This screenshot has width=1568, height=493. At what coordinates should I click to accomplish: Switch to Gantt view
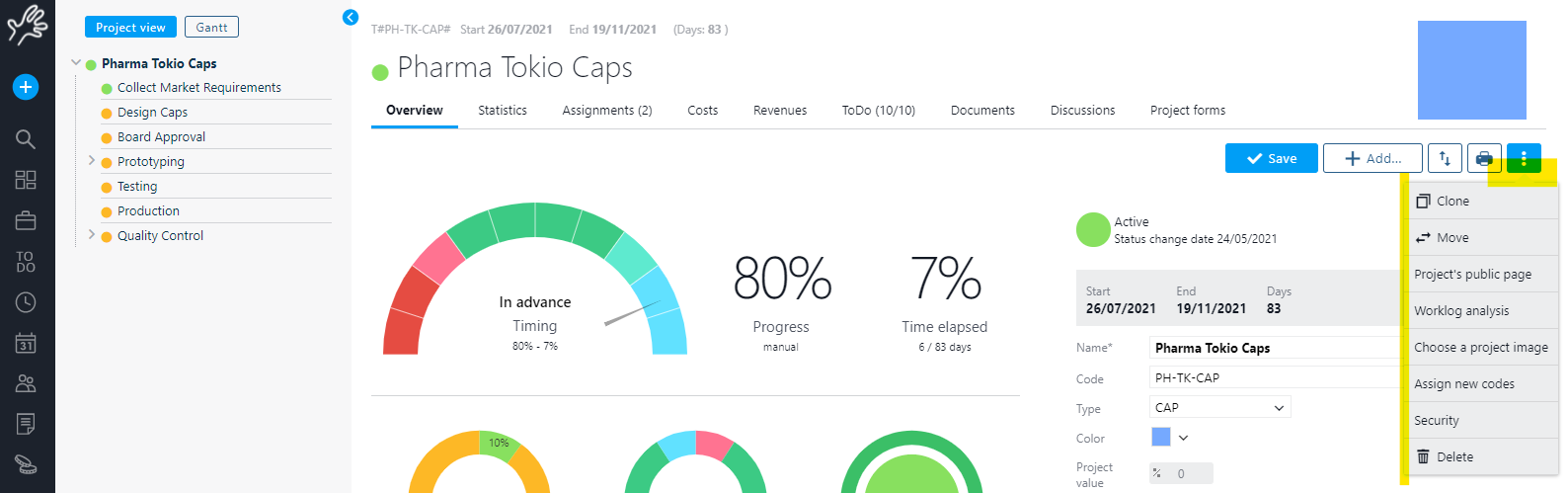coord(211,28)
